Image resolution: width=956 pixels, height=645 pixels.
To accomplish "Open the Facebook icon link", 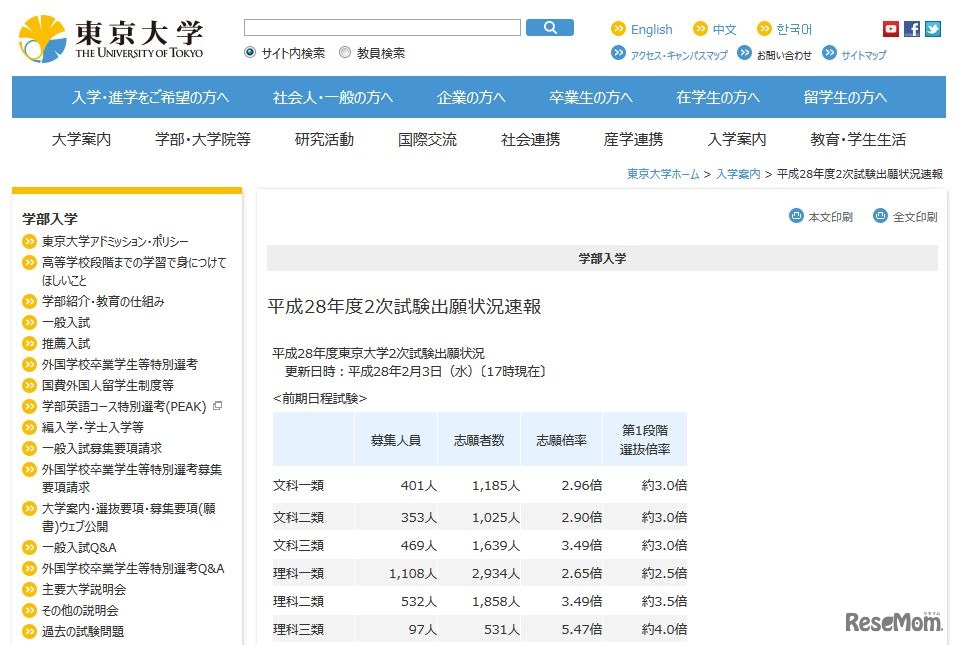I will coord(911,29).
